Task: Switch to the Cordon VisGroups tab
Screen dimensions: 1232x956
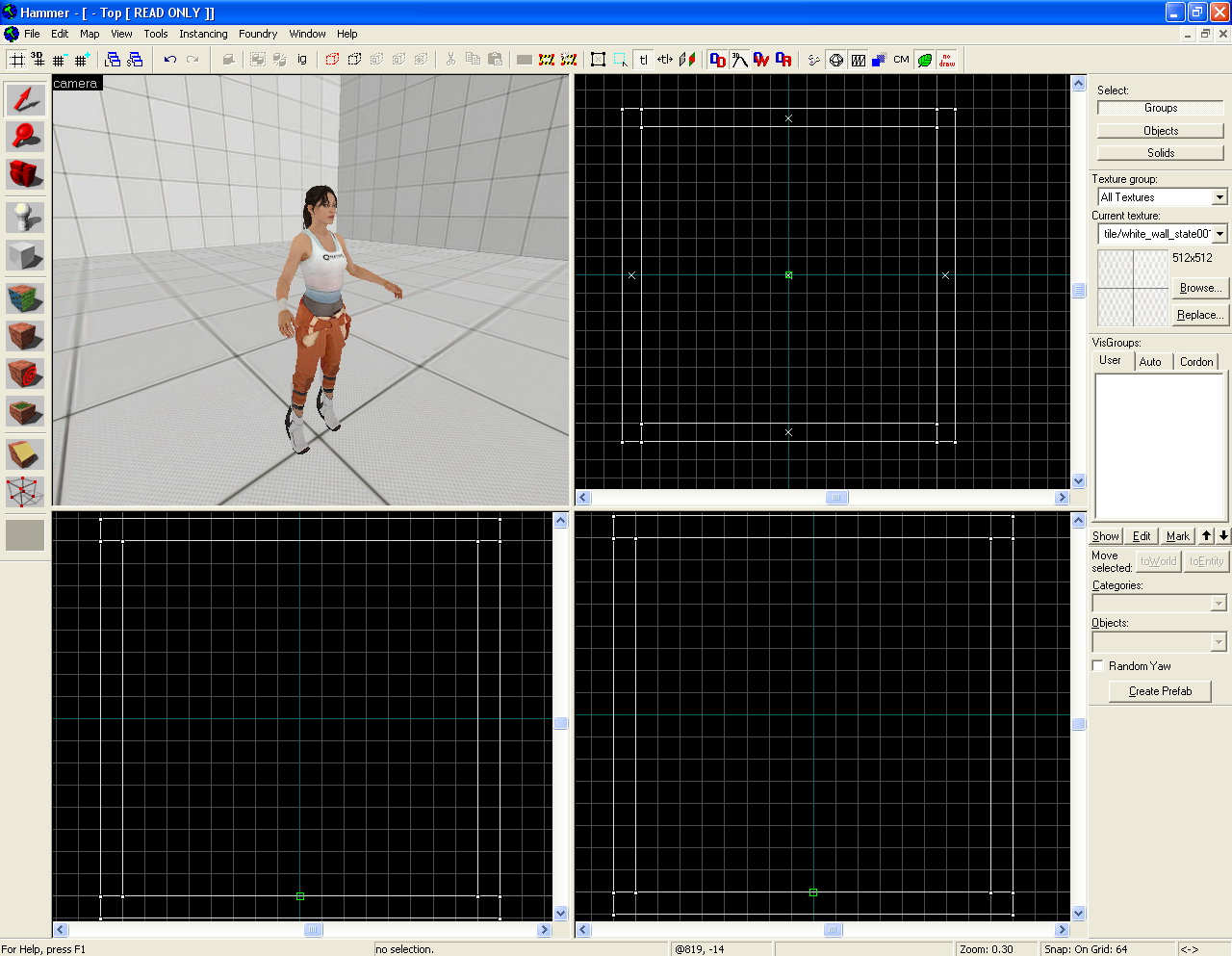Action: [1196, 362]
